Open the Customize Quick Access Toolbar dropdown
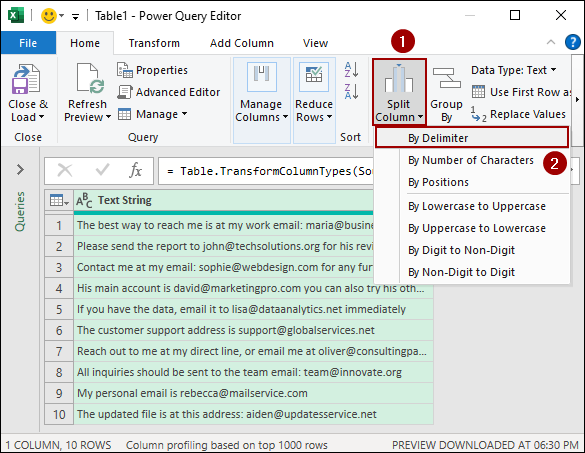585x453 pixels. (75, 17)
